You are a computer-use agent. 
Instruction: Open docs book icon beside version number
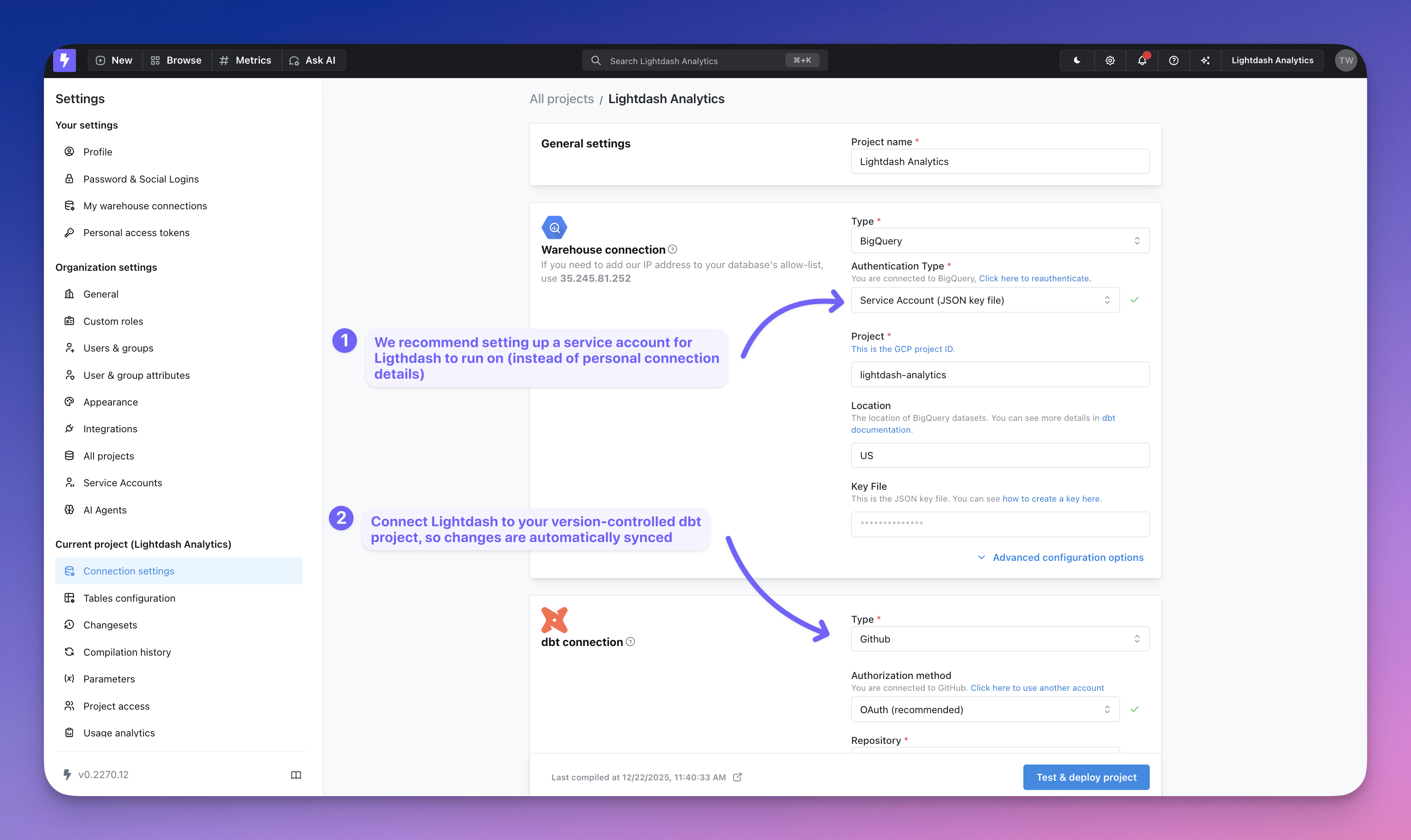(295, 775)
